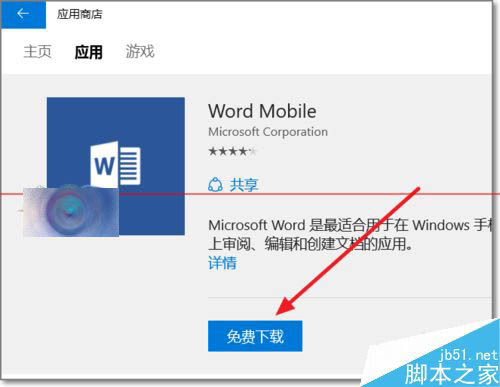This screenshot has height=387, width=500.
Task: Click the 免费下载 button
Action: coord(255,336)
